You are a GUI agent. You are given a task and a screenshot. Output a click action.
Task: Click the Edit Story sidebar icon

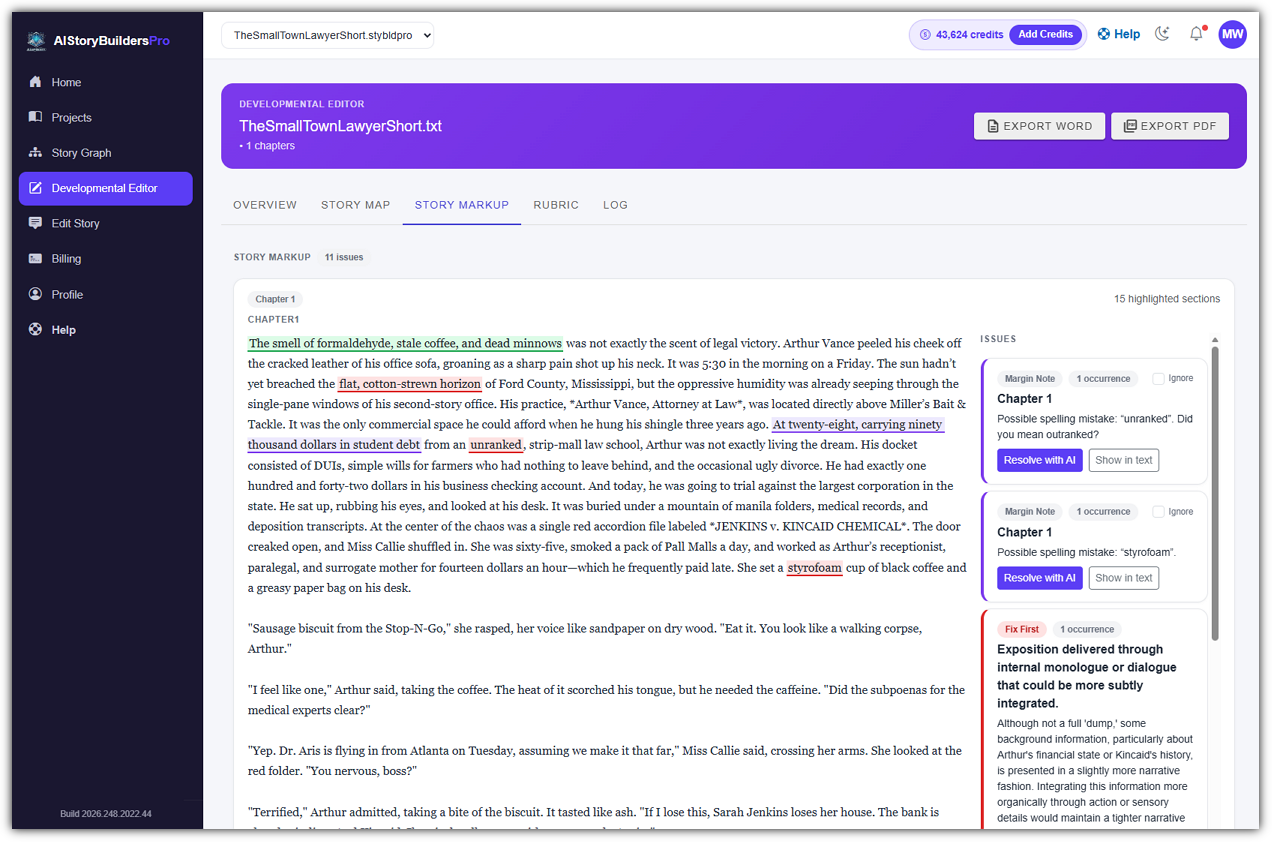click(36, 223)
